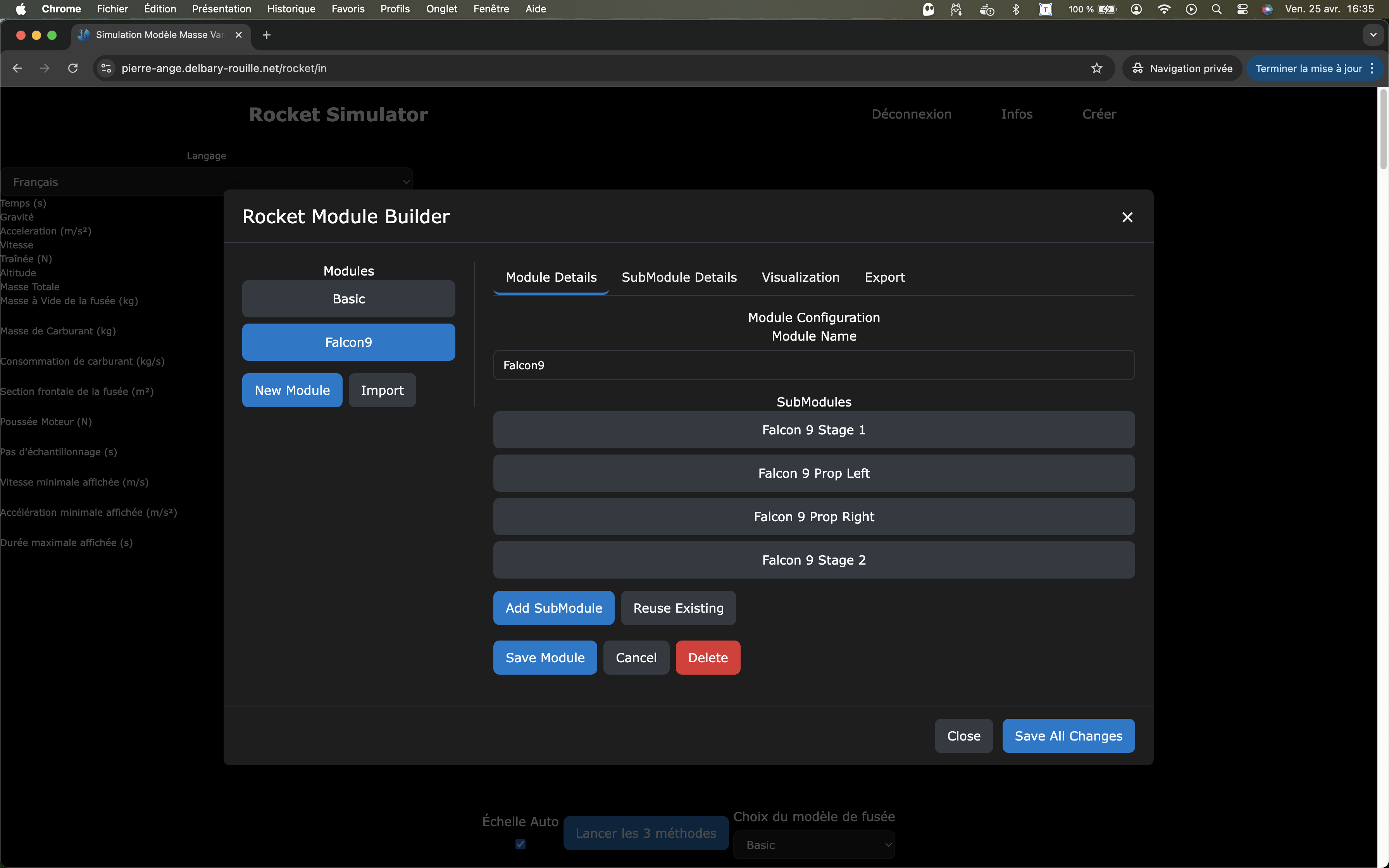
Task: Open the Choix du modèle de fusée dropdown
Action: click(814, 845)
